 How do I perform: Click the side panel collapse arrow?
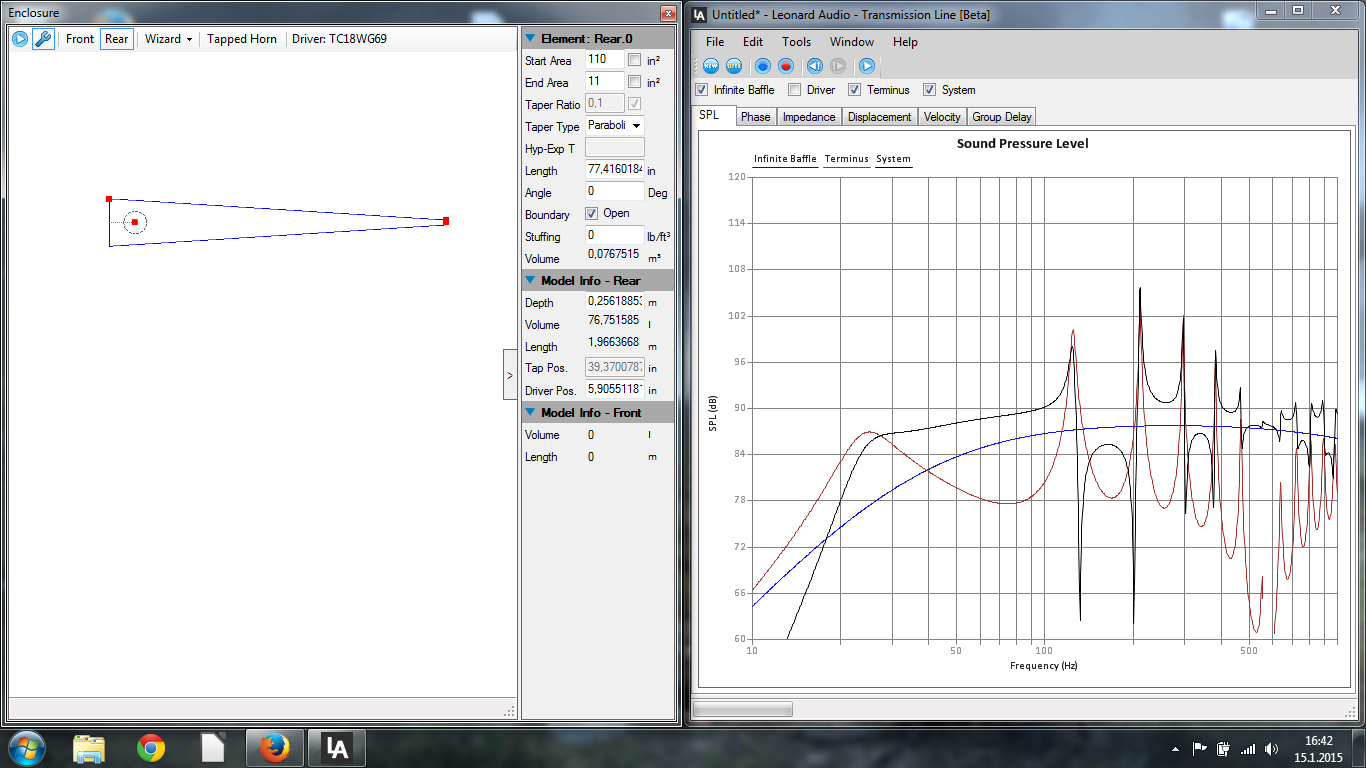(x=510, y=375)
